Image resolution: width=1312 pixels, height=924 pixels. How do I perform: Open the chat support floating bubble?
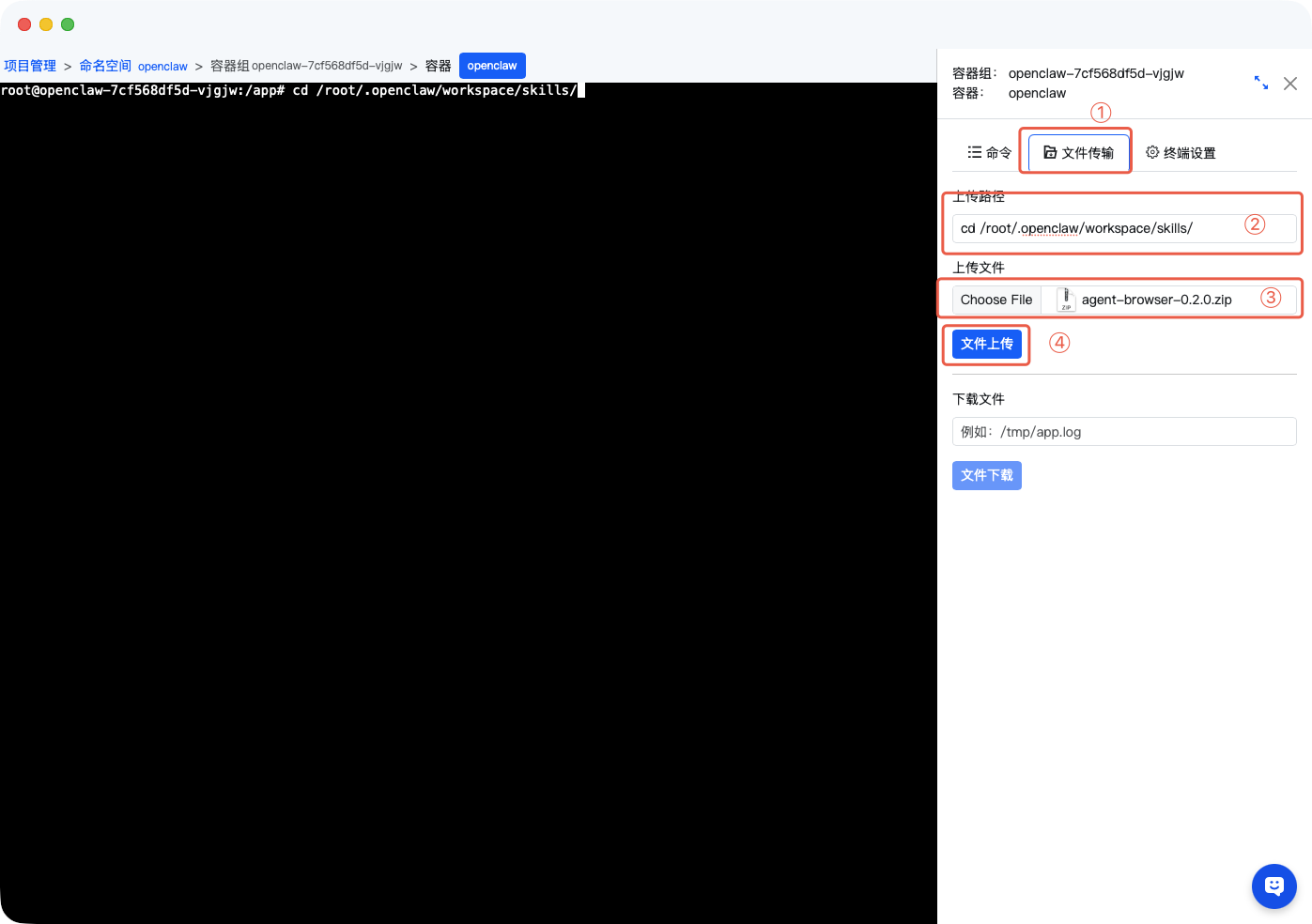(1273, 885)
